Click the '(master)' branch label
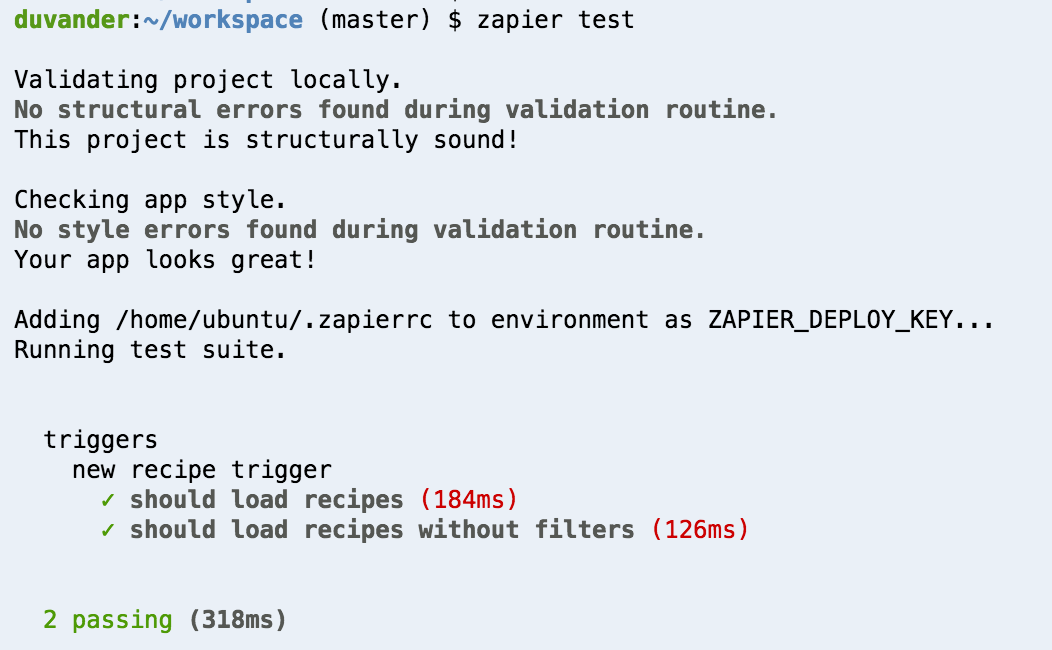 (374, 19)
